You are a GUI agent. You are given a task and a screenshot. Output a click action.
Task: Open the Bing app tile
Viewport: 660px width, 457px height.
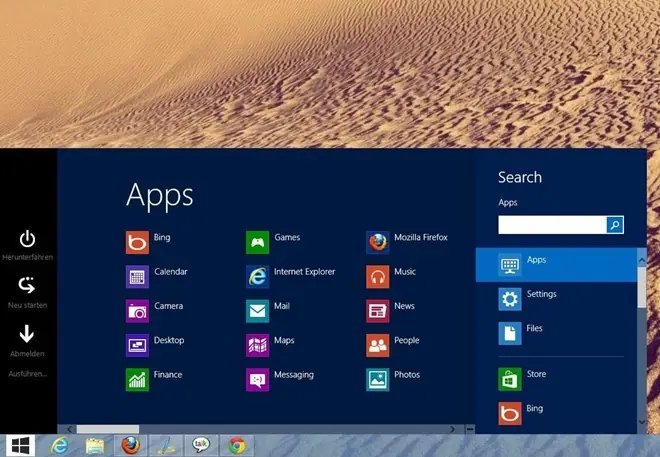(138, 242)
